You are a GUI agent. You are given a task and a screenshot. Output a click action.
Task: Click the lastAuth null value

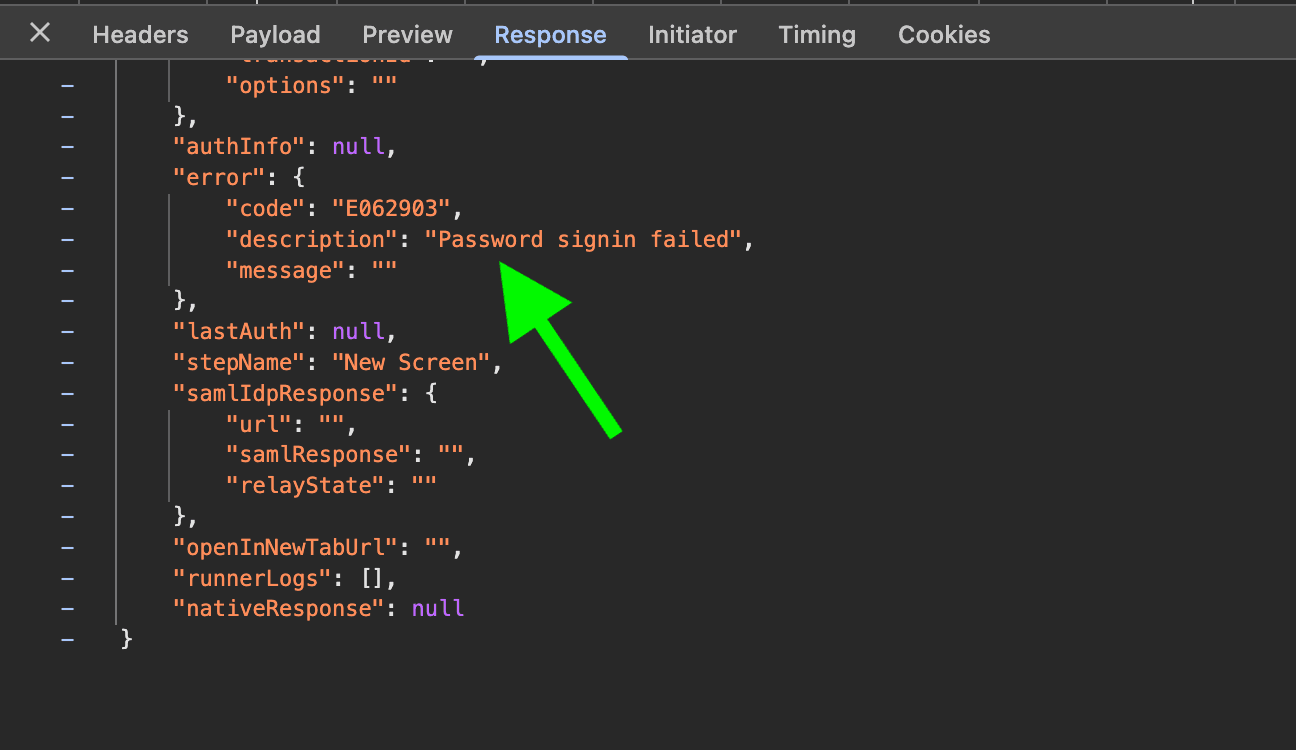pos(359,331)
